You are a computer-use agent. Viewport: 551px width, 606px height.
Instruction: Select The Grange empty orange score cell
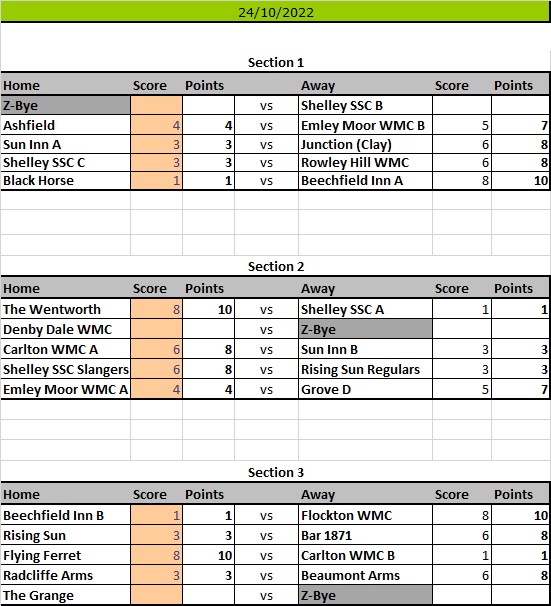(x=156, y=595)
